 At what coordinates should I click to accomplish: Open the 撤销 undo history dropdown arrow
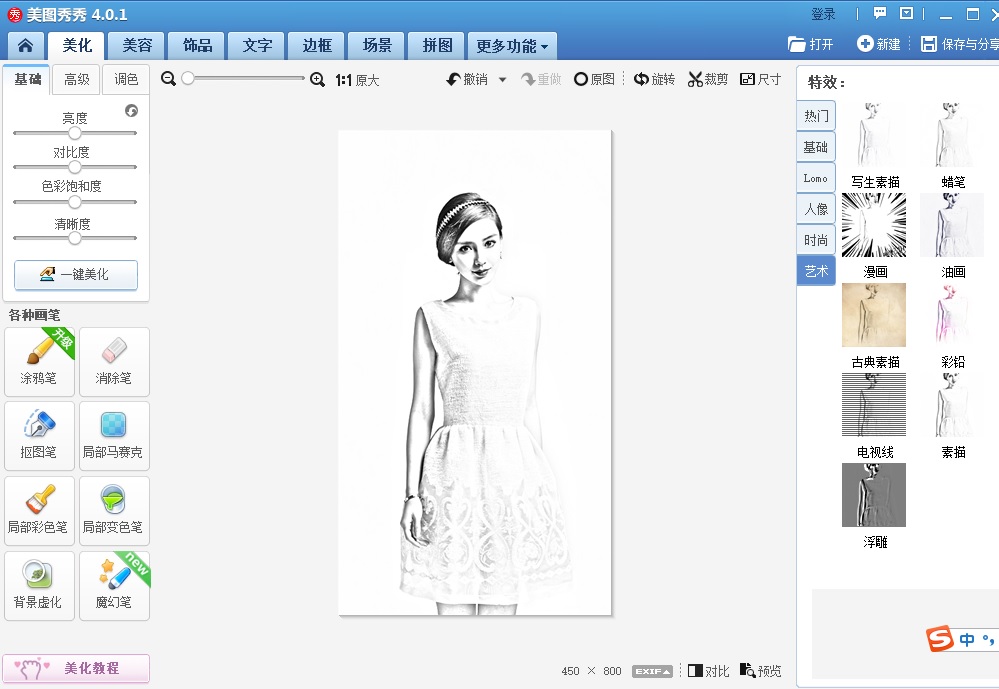(503, 80)
